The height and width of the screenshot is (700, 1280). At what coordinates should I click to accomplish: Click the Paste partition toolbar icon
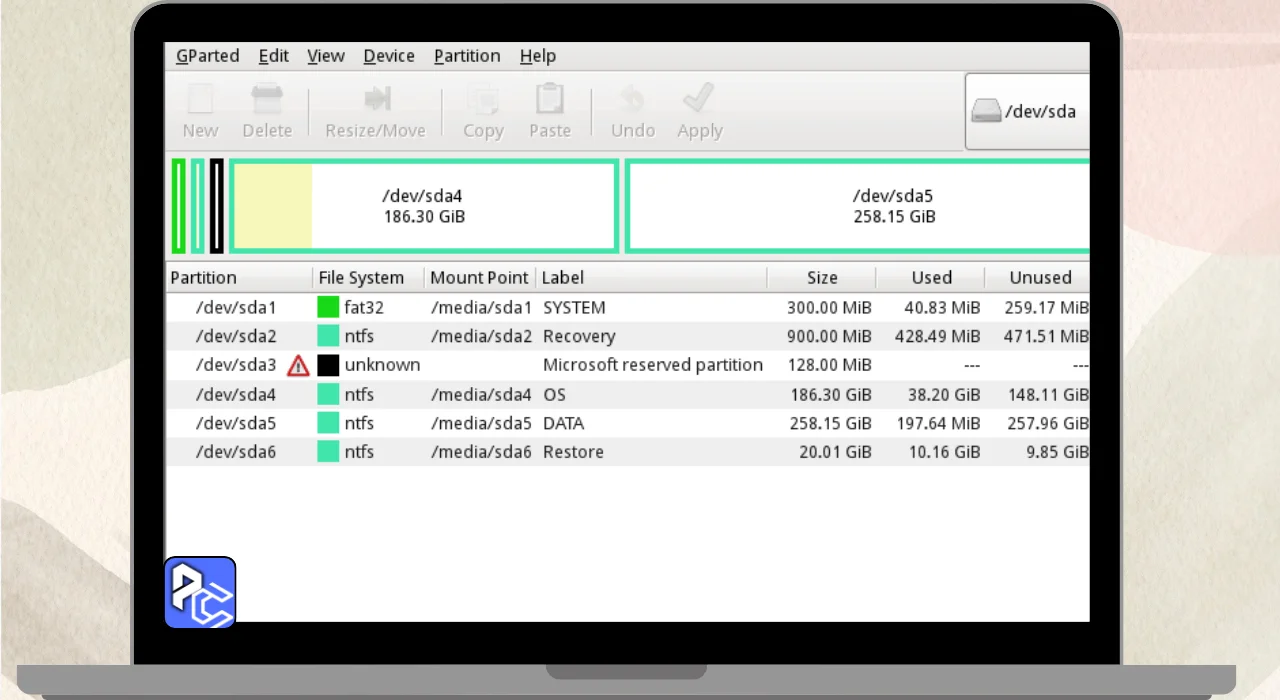pos(550,100)
